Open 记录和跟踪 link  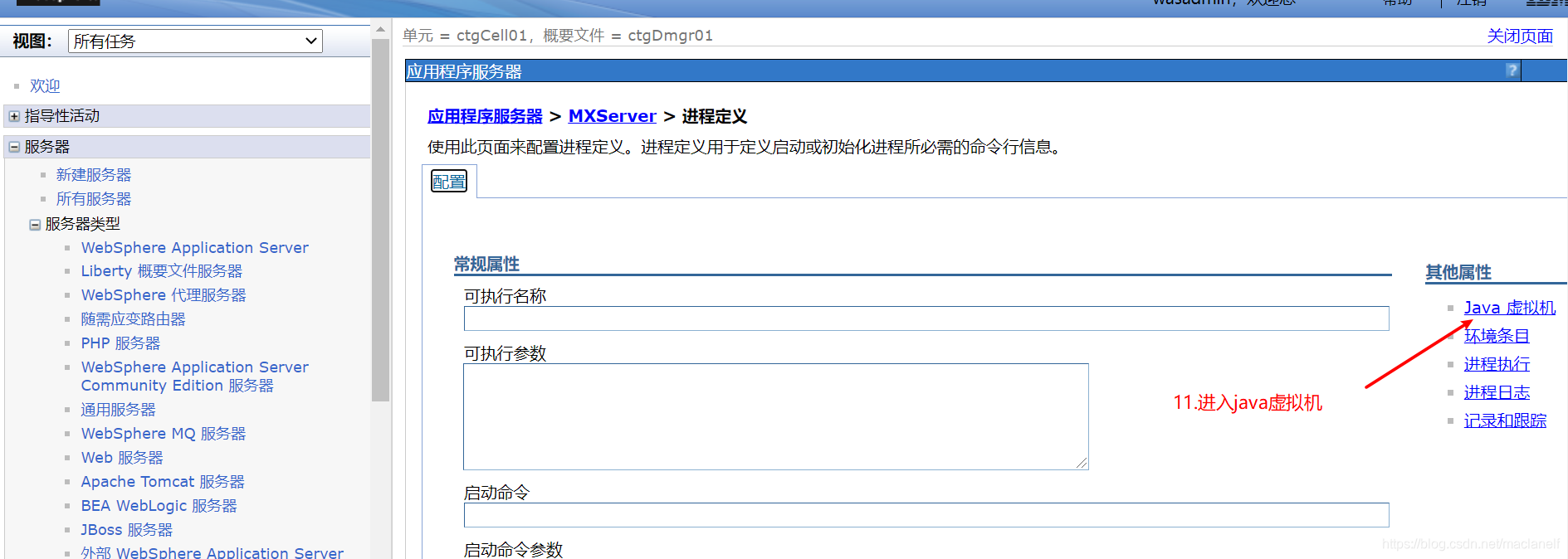[1505, 420]
